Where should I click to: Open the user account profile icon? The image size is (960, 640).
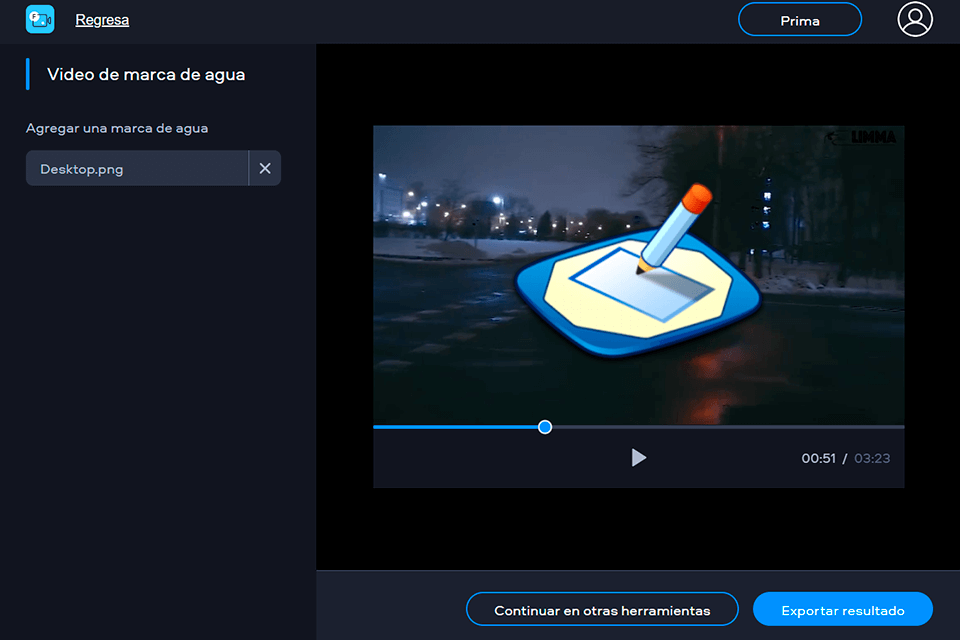pyautogui.click(x=915, y=19)
